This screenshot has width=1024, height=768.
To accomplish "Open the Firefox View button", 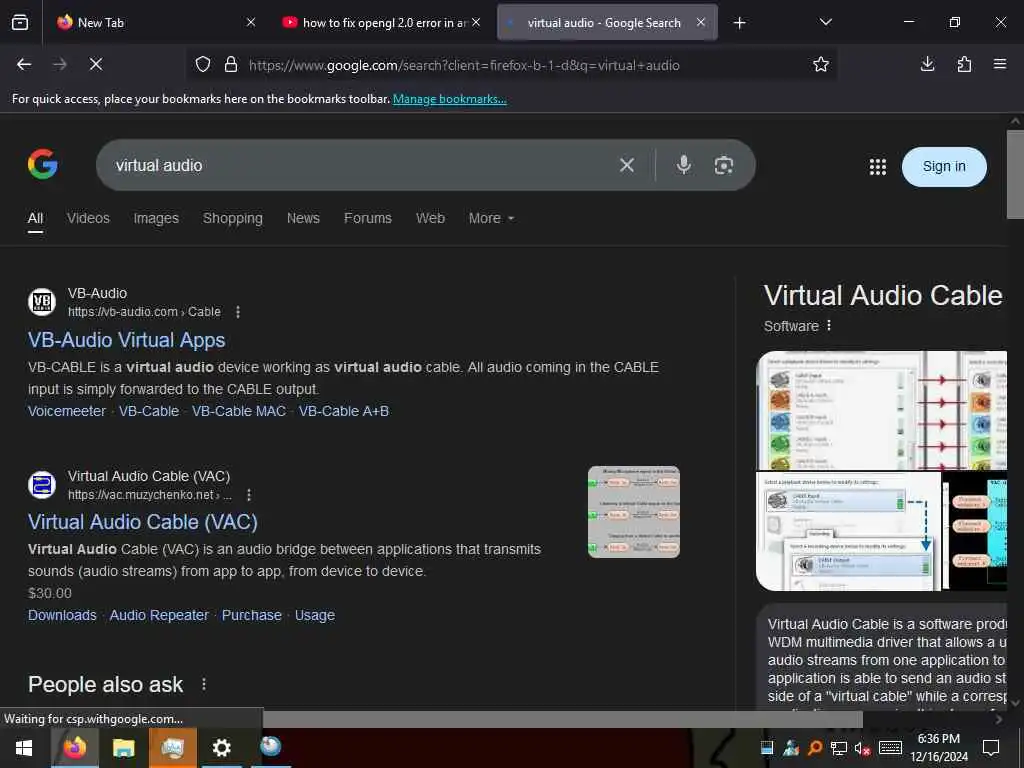I will [x=20, y=22].
